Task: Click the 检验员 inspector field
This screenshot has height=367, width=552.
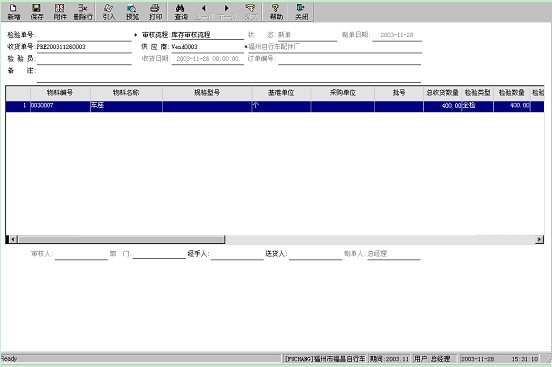Action: (84, 59)
